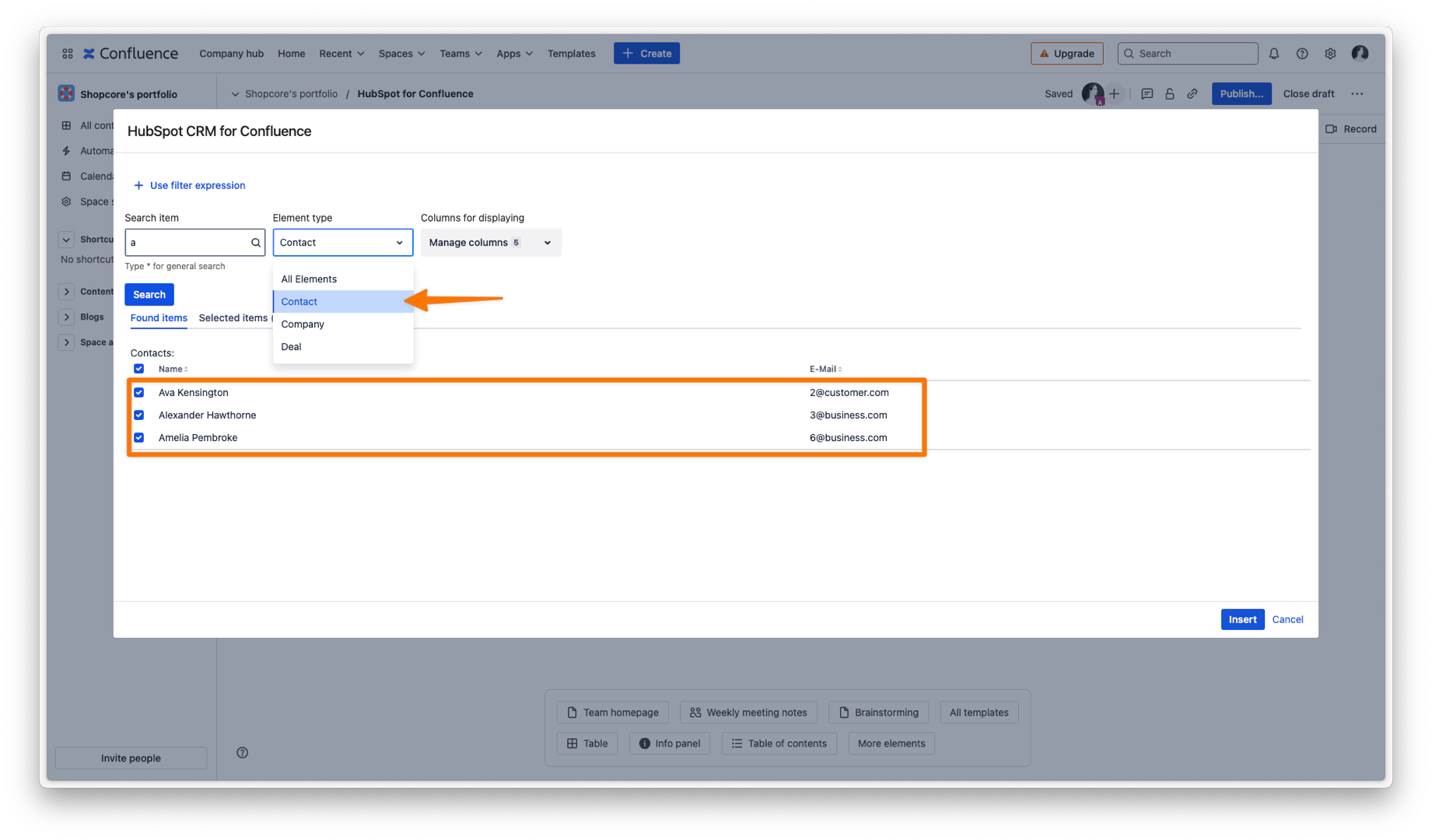Switch to Selected items tab
Viewport: 1432px width, 840px height.
[x=233, y=318]
